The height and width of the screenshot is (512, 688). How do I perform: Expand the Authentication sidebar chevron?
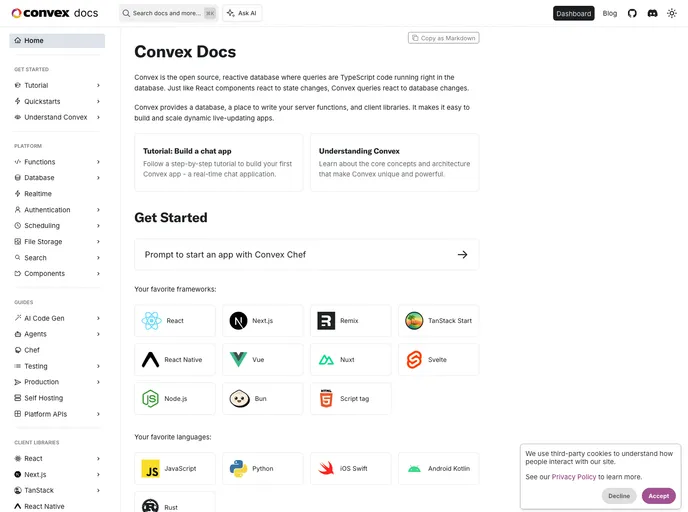coord(98,210)
